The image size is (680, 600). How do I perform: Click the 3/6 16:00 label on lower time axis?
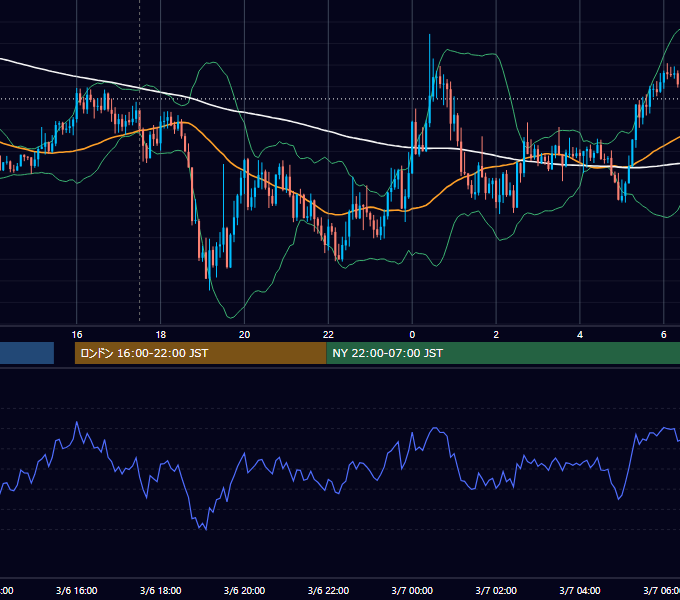point(77,590)
